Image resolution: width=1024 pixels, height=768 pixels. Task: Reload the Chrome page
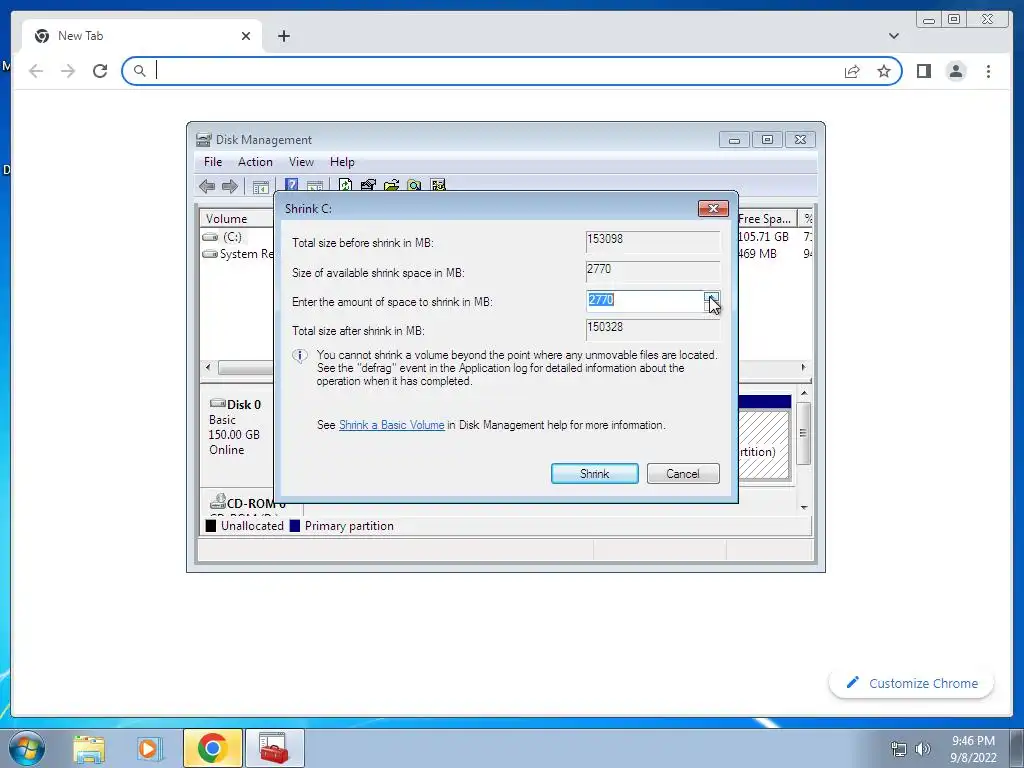click(x=100, y=71)
